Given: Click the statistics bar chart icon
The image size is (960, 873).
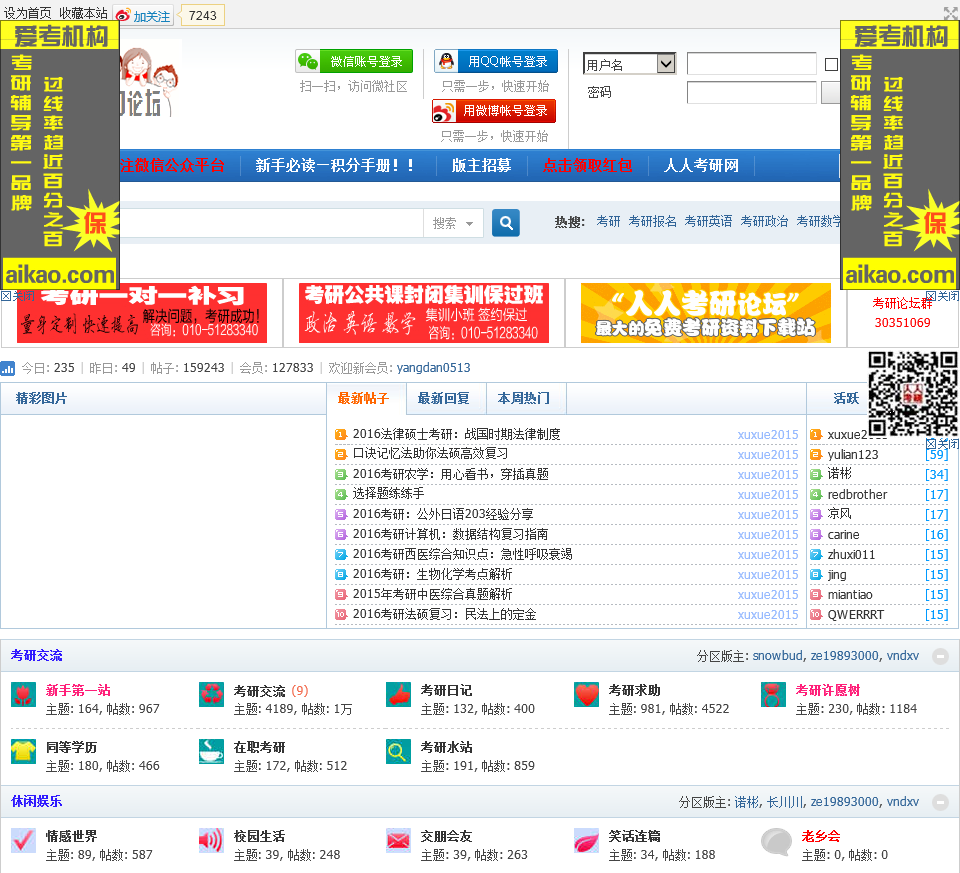Looking at the screenshot, I should click(8, 368).
